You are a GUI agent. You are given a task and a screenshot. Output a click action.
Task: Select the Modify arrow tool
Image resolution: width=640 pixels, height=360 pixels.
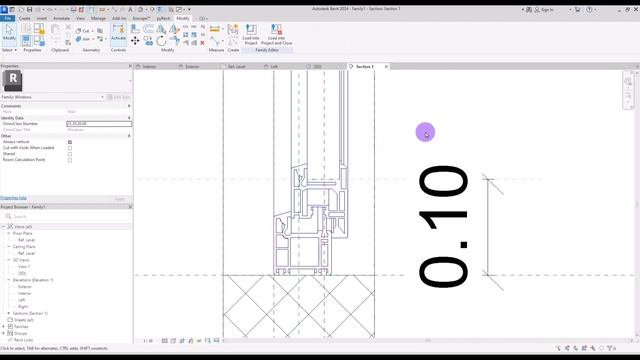(9, 33)
